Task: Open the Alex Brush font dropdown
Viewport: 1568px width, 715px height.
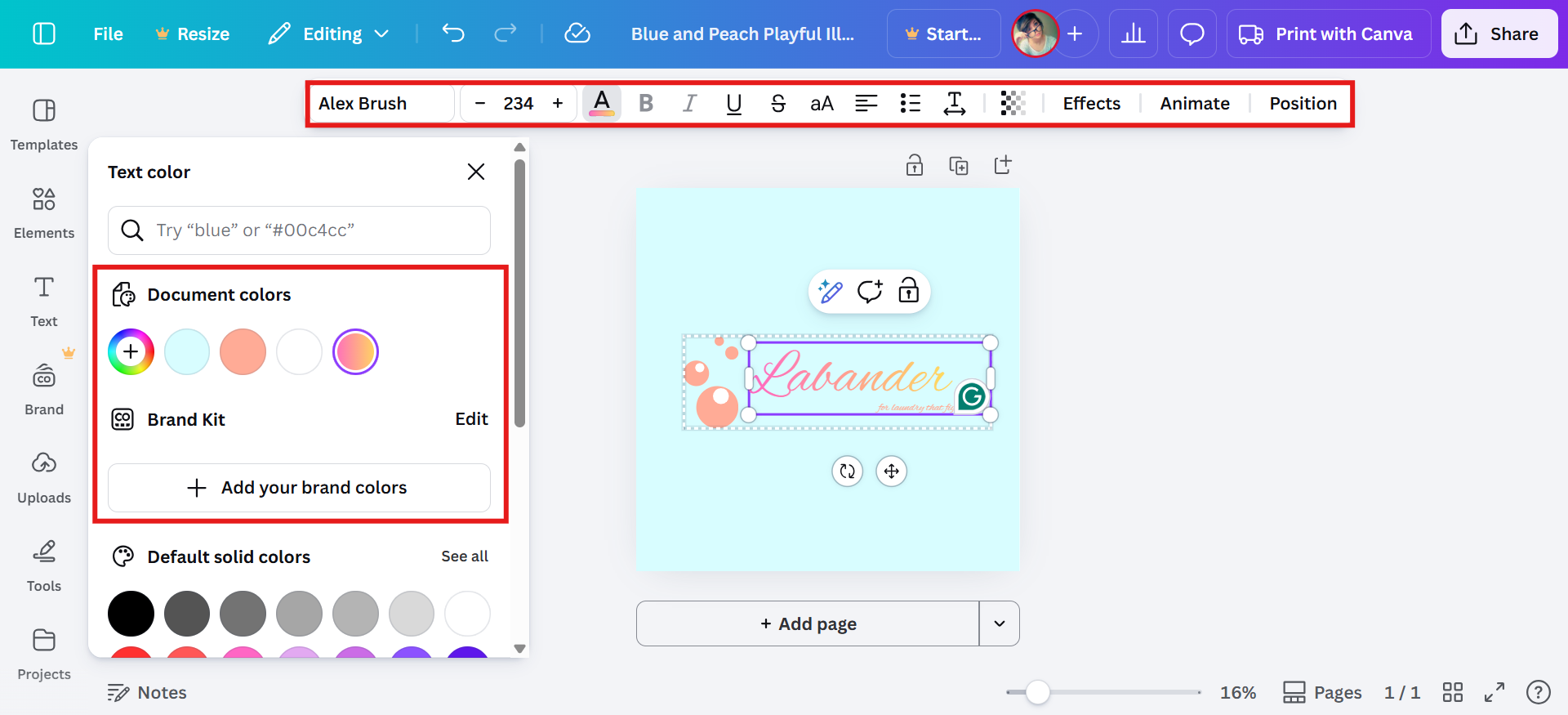Action: tap(381, 104)
